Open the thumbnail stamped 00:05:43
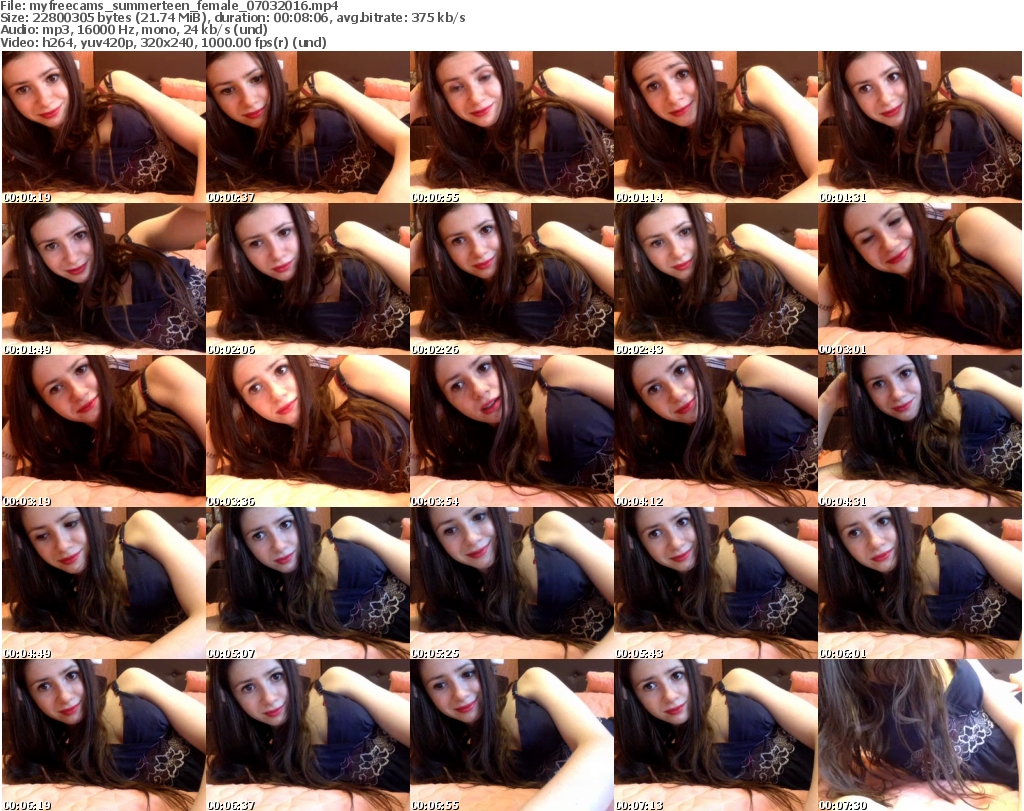This screenshot has height=811, width=1024. coord(716,584)
